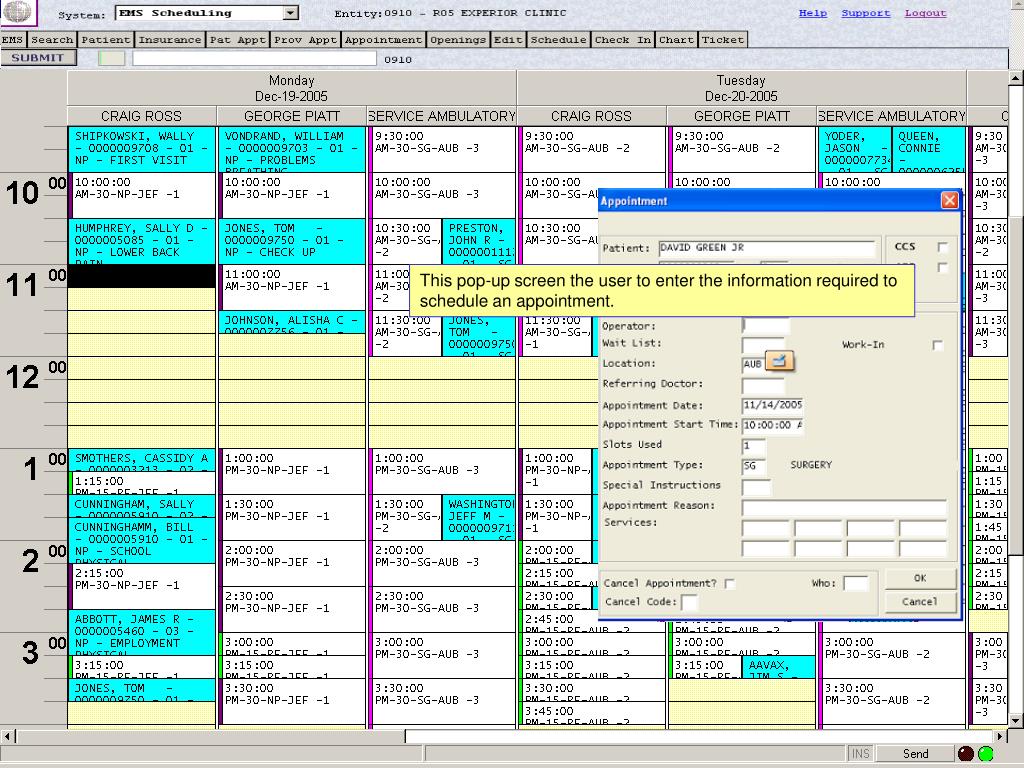Click the Cancel Code field
The image size is (1024, 768).
(689, 601)
